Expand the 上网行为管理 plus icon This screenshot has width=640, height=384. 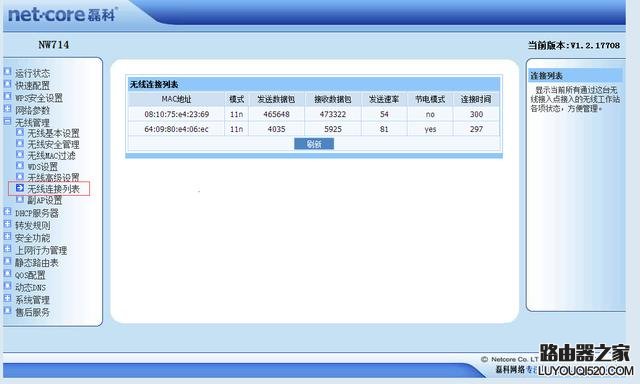point(7,249)
